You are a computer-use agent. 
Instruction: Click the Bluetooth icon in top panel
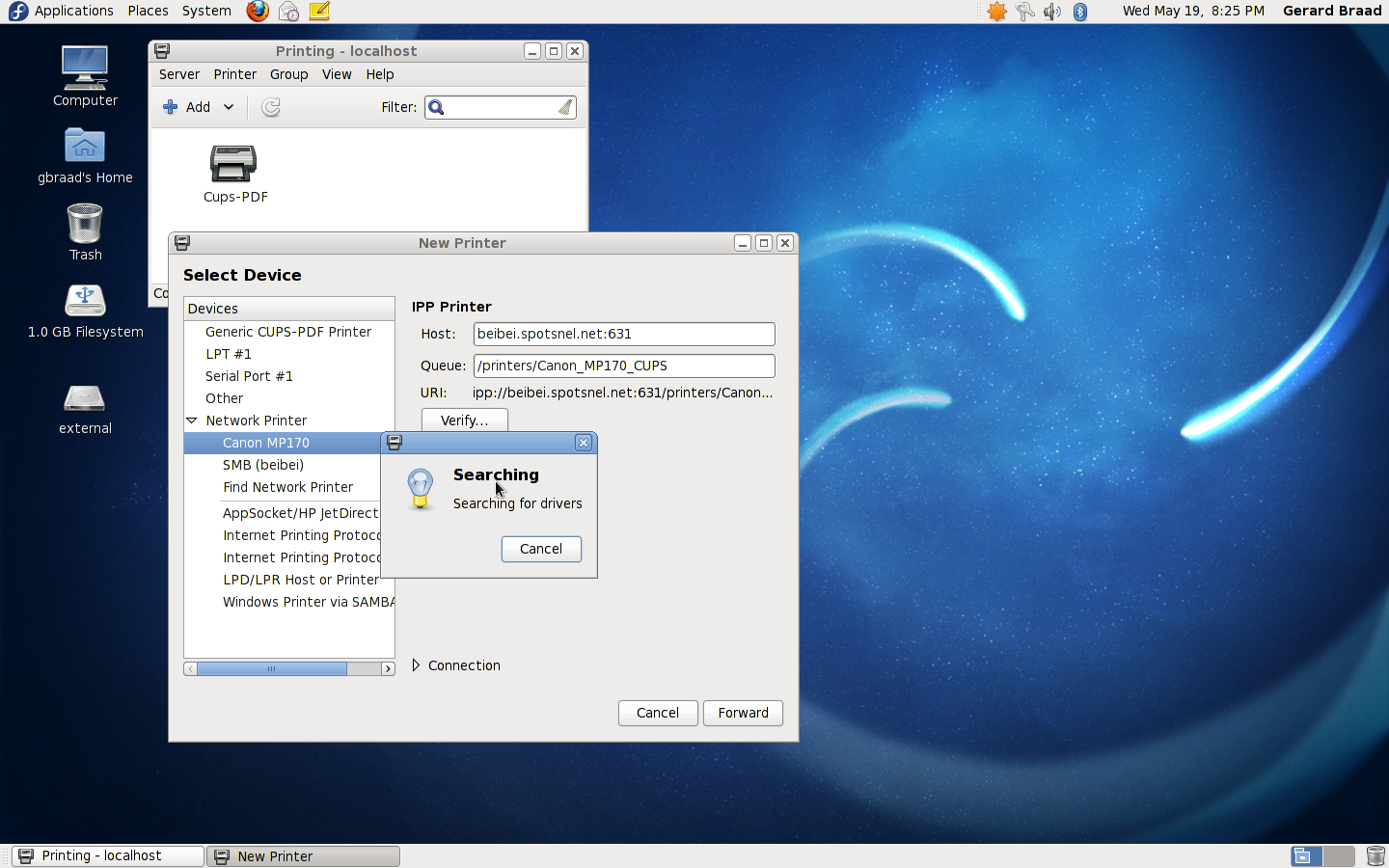tap(1080, 12)
